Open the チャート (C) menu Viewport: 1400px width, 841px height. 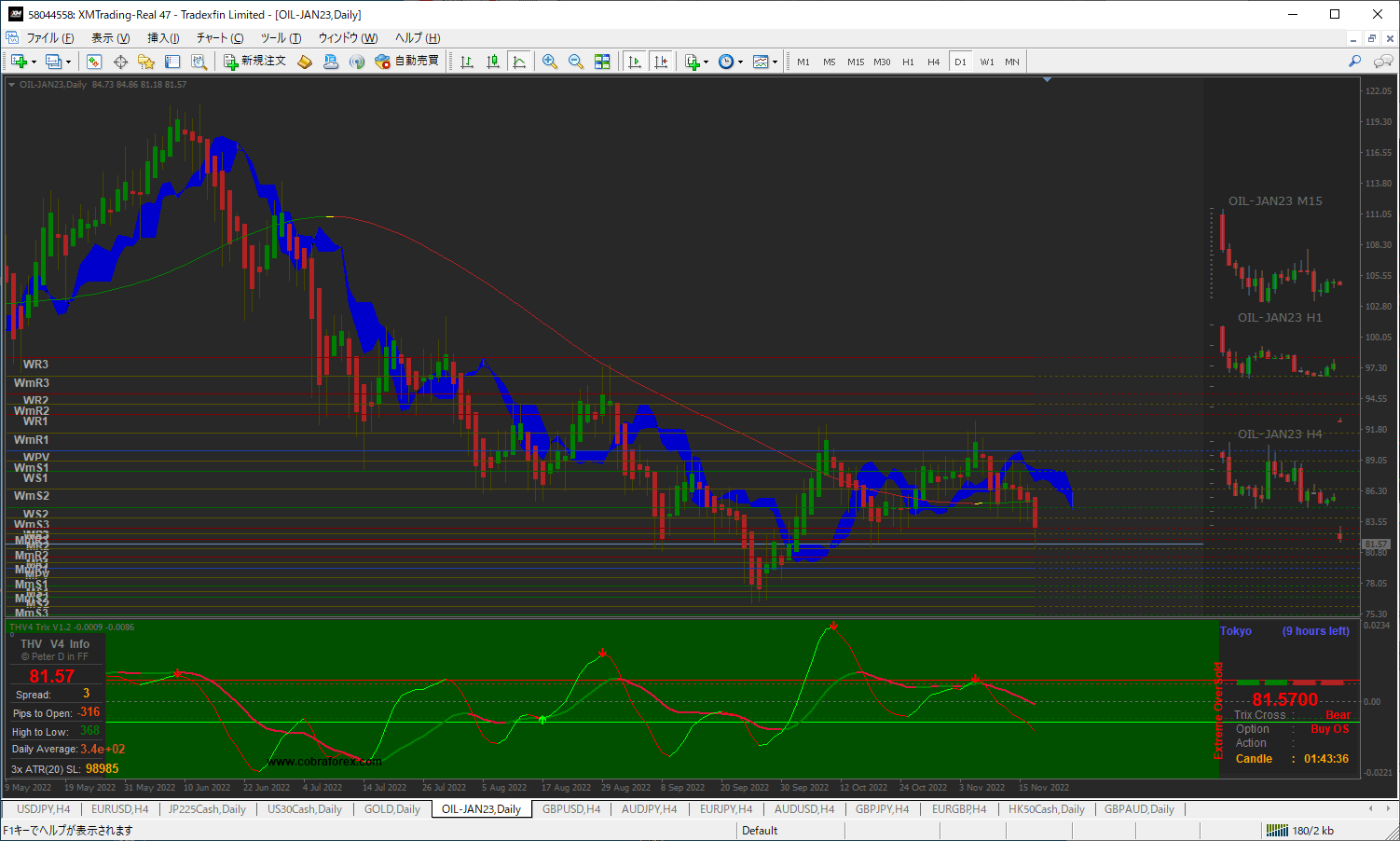click(219, 38)
